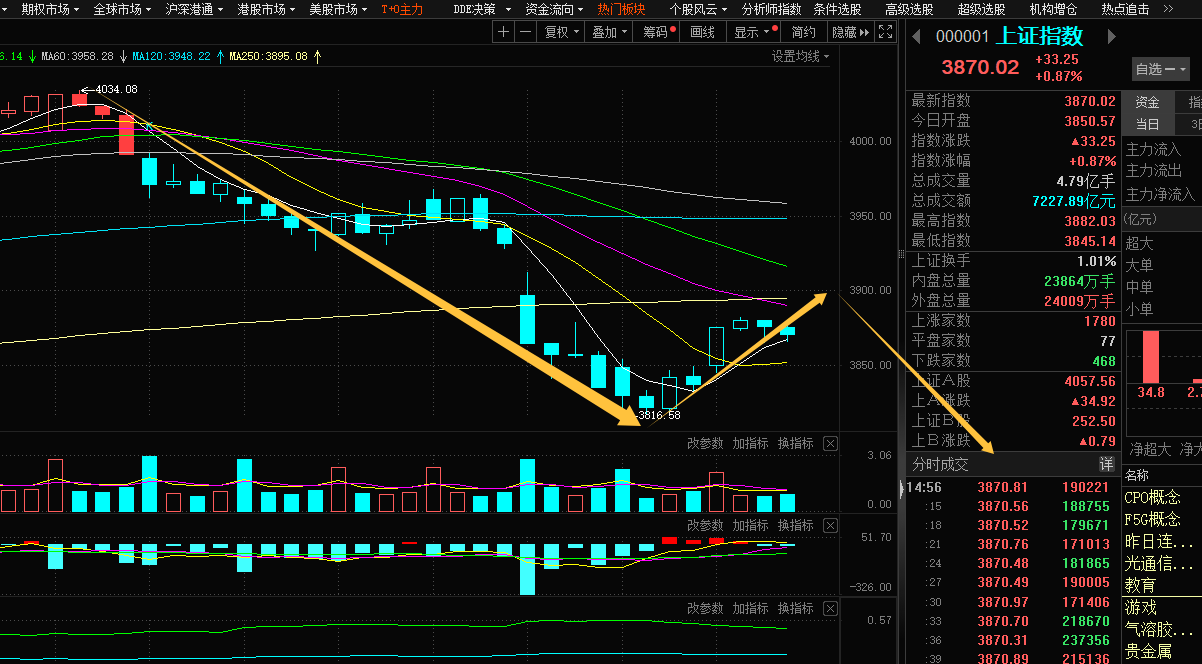Screen dimensions: 1202x664
Task: Click 加指标 in the 51.70 scale panel
Action: pyautogui.click(x=750, y=525)
